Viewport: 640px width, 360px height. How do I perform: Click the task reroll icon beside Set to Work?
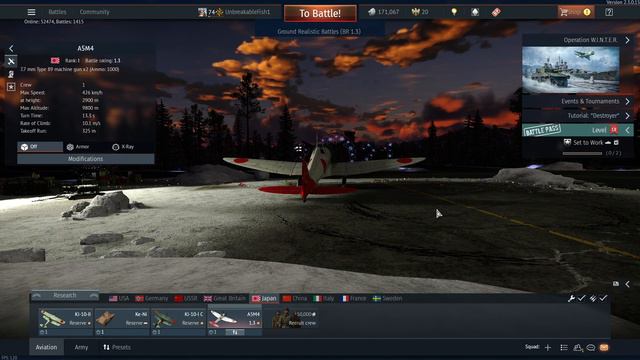(x=616, y=142)
